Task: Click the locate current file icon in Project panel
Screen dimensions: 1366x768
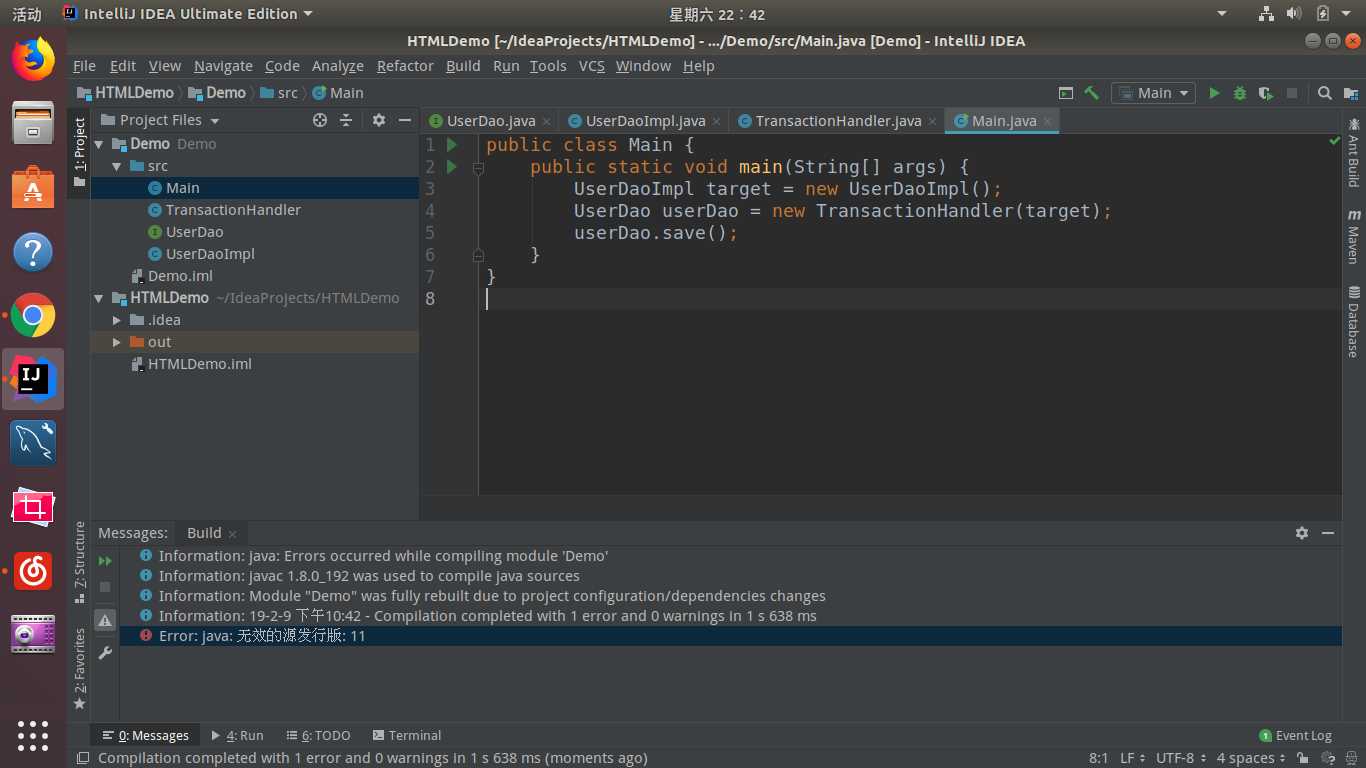Action: tap(320, 120)
